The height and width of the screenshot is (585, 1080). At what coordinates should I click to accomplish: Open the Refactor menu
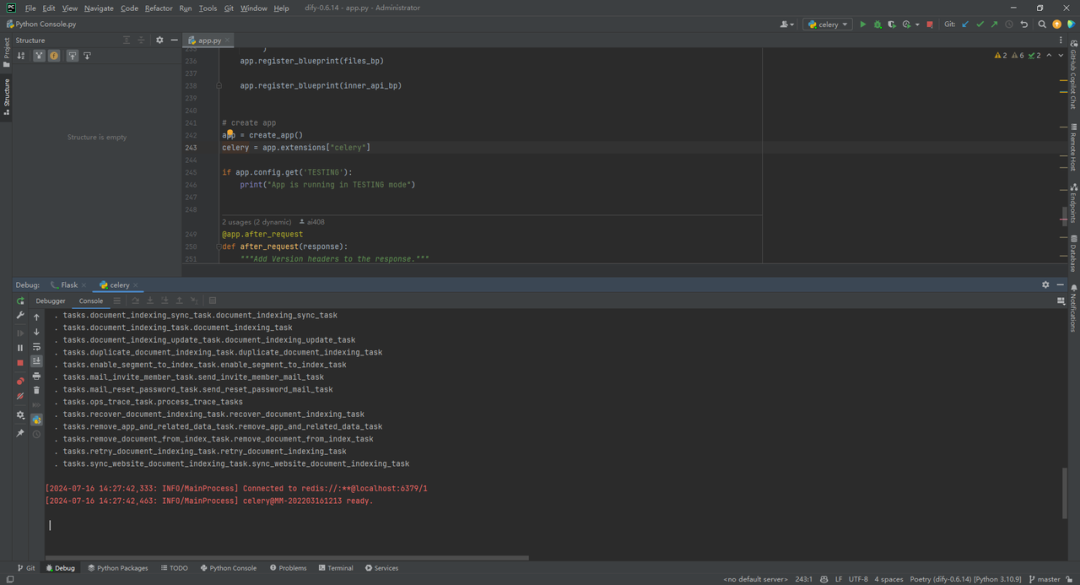(x=158, y=8)
